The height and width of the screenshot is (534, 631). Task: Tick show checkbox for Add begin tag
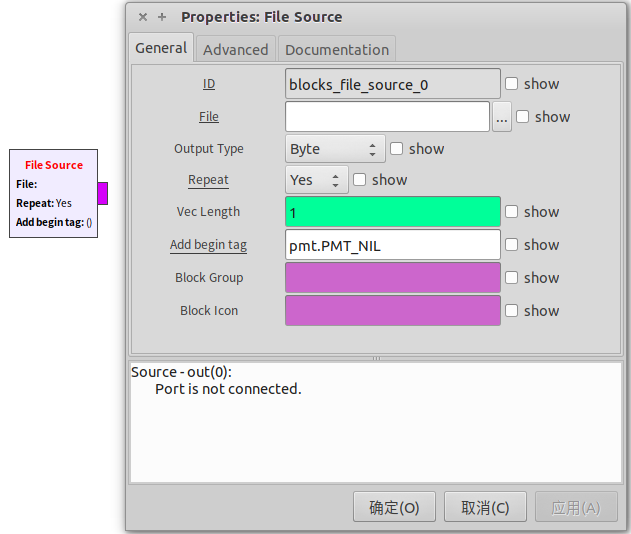[512, 245]
